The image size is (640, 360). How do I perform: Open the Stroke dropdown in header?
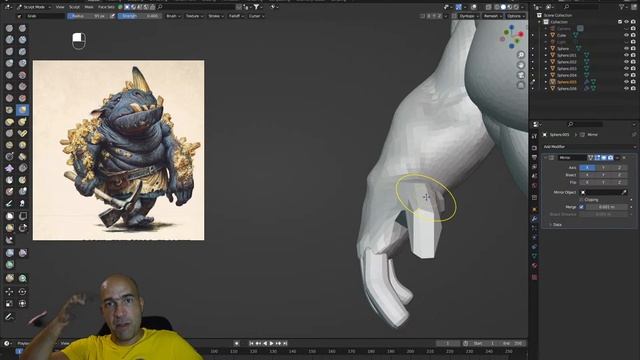216,16
